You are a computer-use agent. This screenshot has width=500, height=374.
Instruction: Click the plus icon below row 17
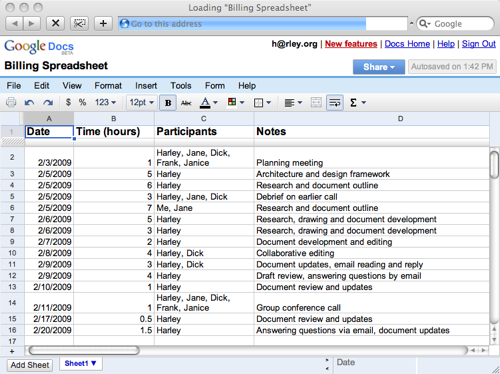click(x=12, y=351)
